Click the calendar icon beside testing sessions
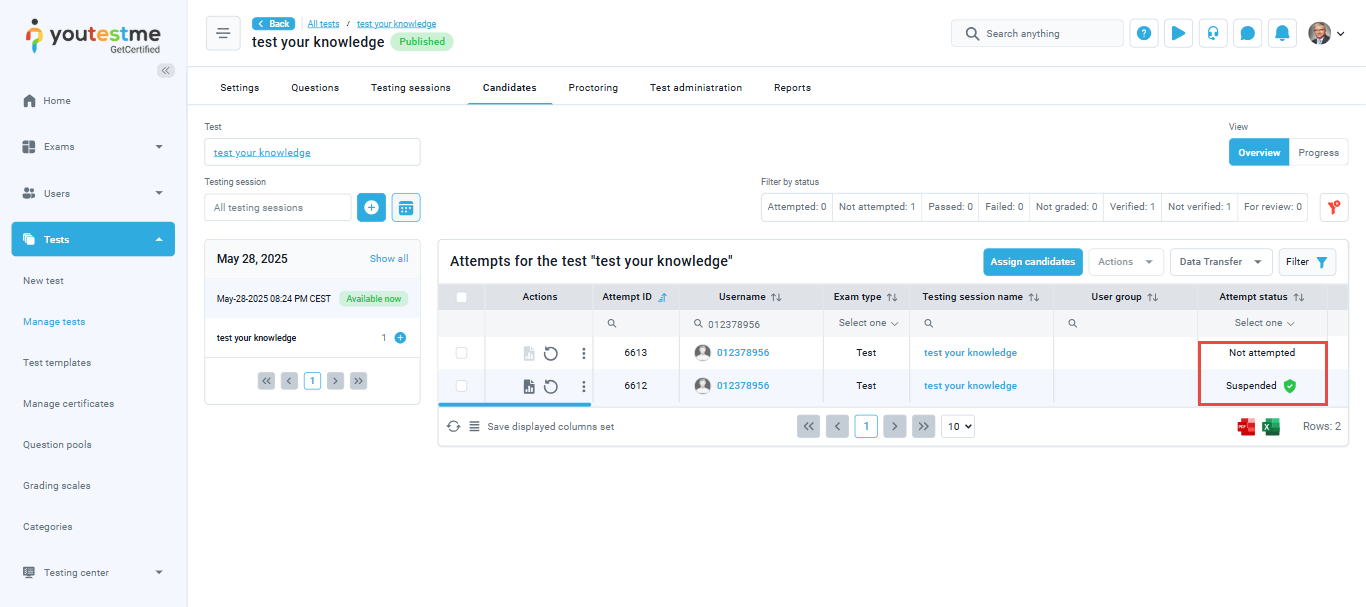Viewport: 1366px width, 607px height. click(406, 207)
